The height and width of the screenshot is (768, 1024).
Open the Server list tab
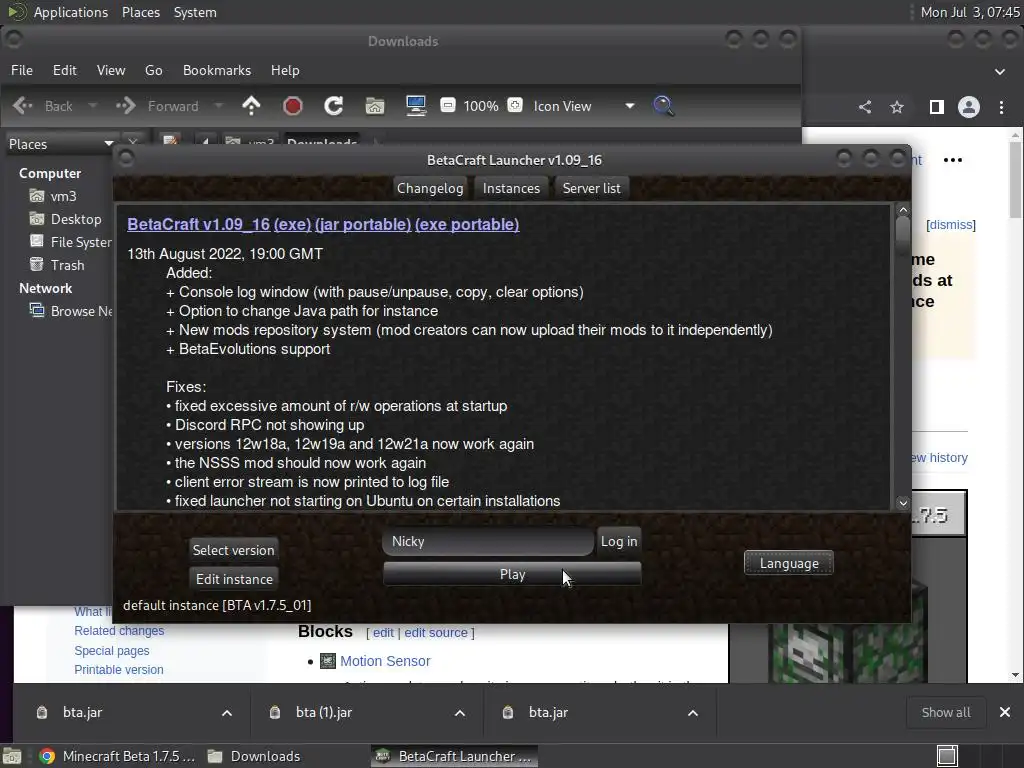[592, 188]
